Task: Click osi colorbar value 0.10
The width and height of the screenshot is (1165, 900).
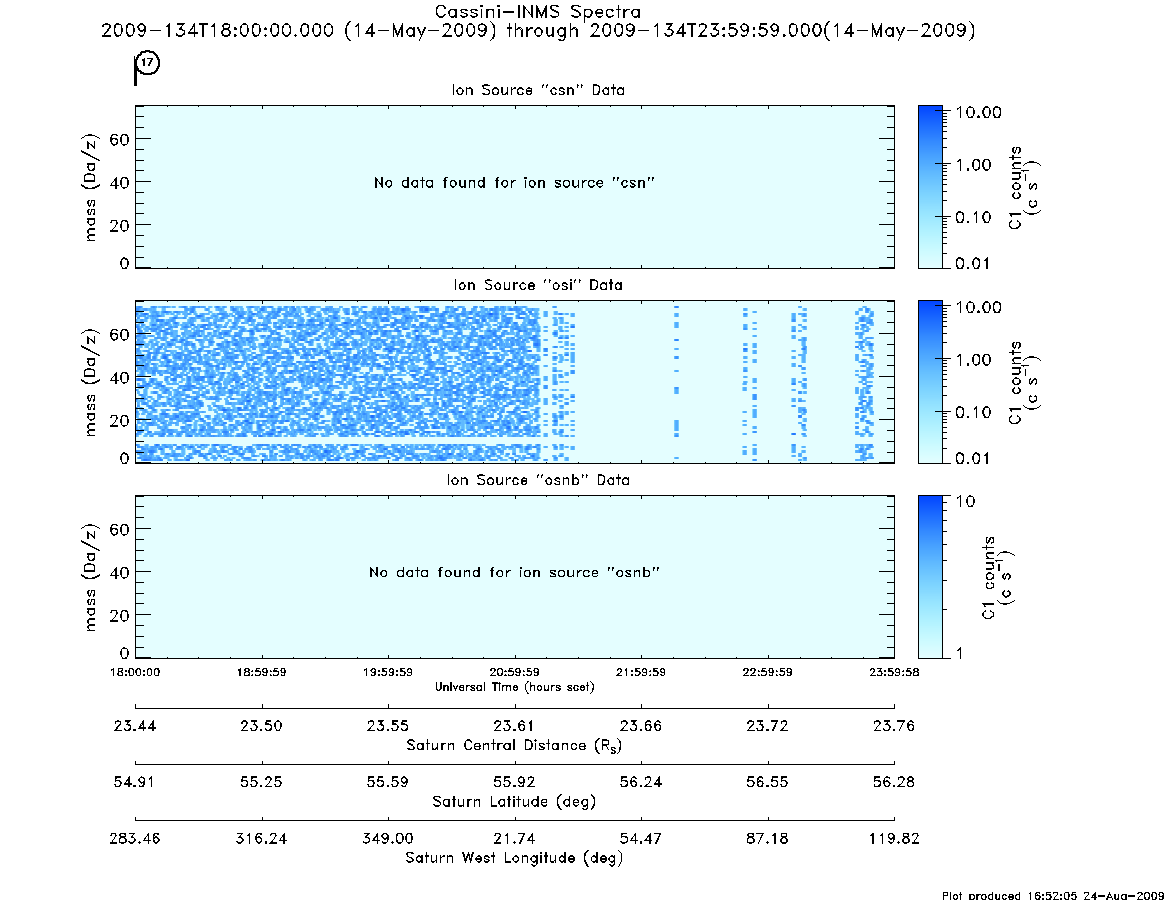Action: coord(973,412)
